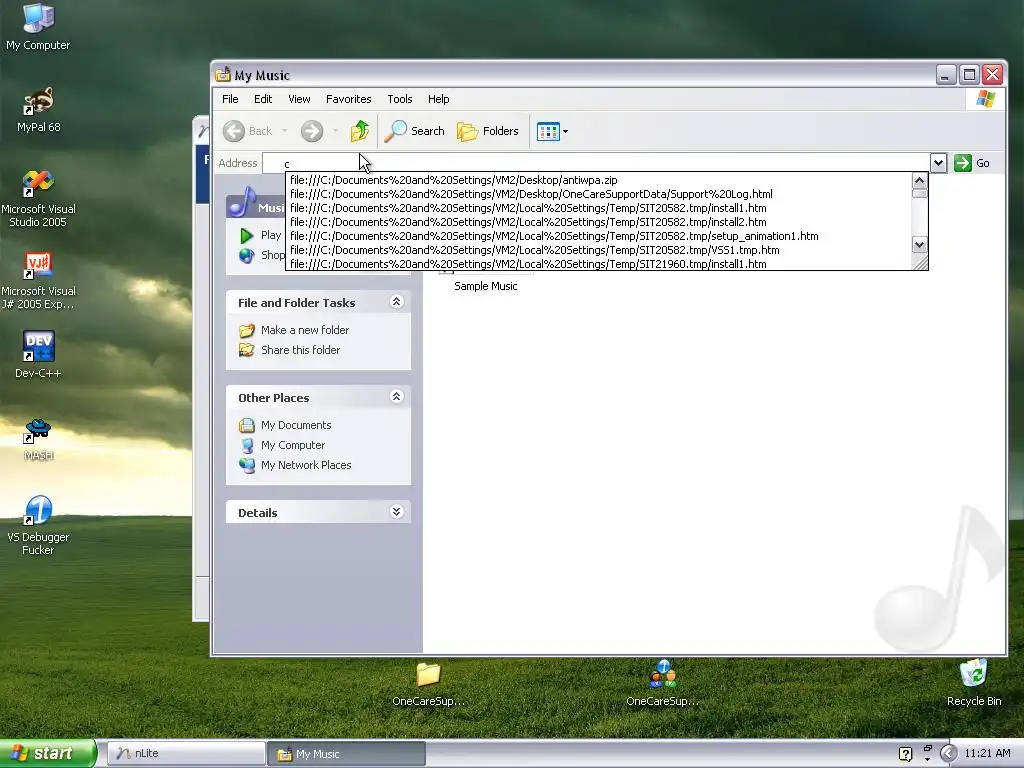Click inside the Address input field

[596, 163]
